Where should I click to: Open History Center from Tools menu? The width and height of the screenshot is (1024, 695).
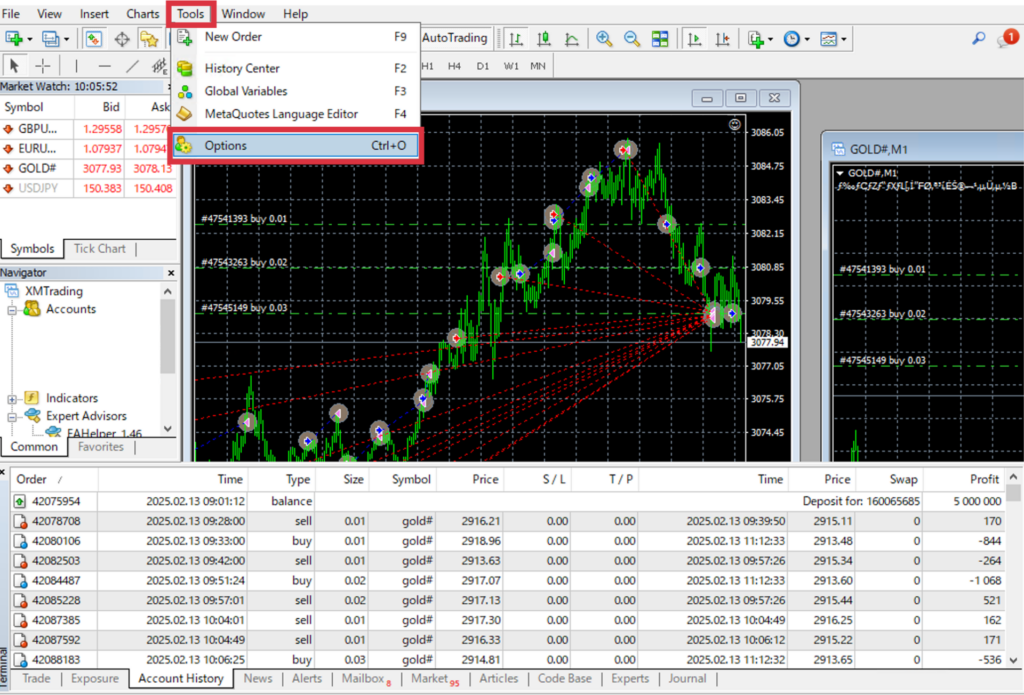[296, 68]
